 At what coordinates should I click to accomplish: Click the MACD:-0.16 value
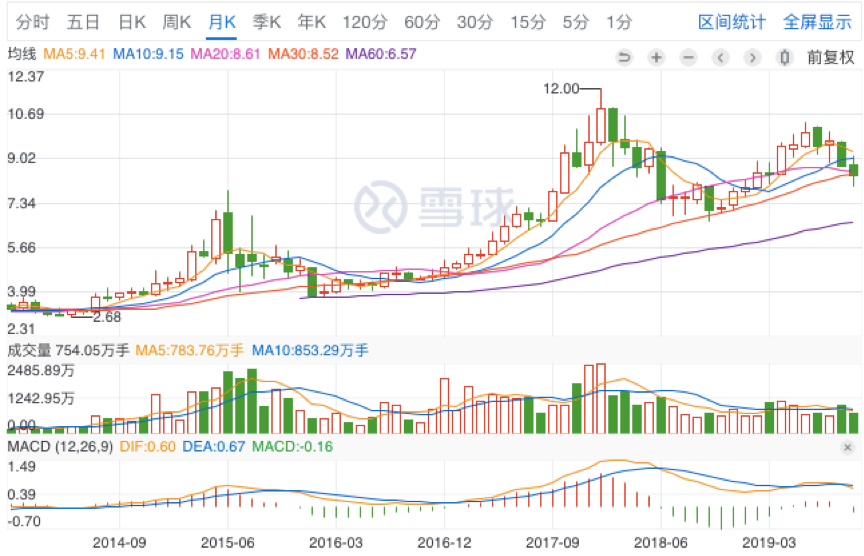click(293, 447)
